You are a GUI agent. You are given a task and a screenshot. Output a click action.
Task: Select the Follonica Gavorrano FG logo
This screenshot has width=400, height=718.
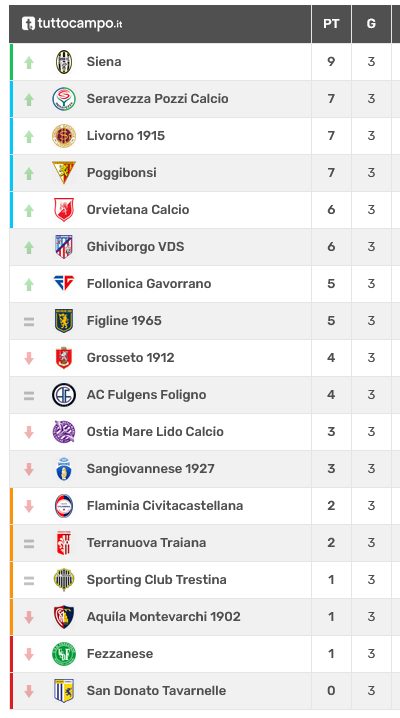[64, 283]
